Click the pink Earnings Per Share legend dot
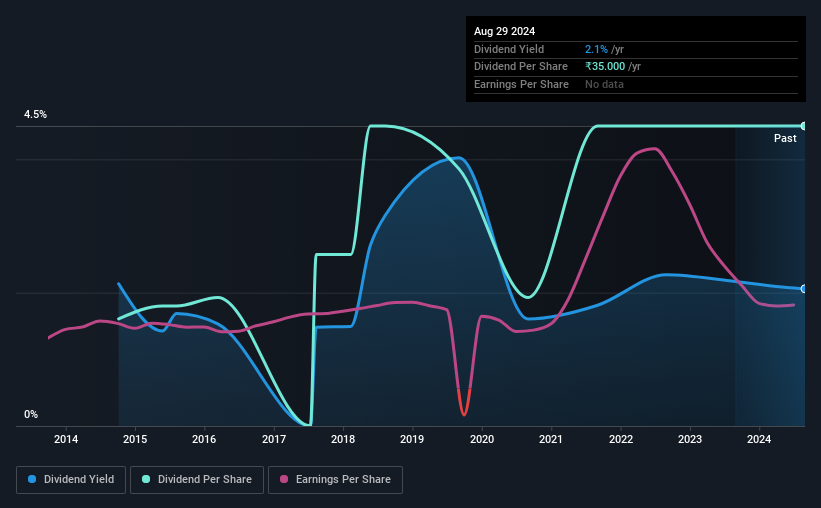This screenshot has height=508, width=821. point(284,479)
